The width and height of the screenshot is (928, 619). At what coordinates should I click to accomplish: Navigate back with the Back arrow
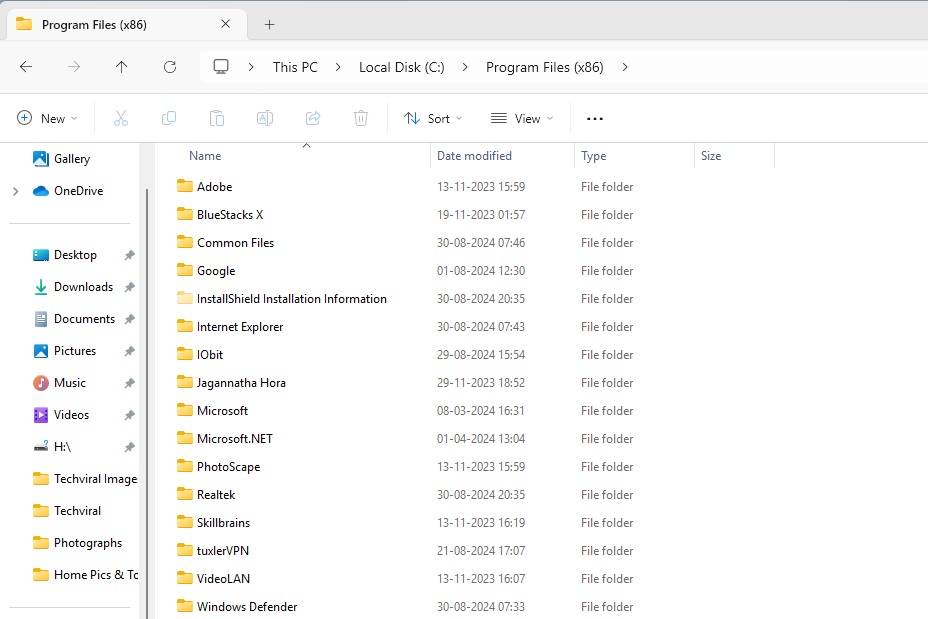click(26, 67)
